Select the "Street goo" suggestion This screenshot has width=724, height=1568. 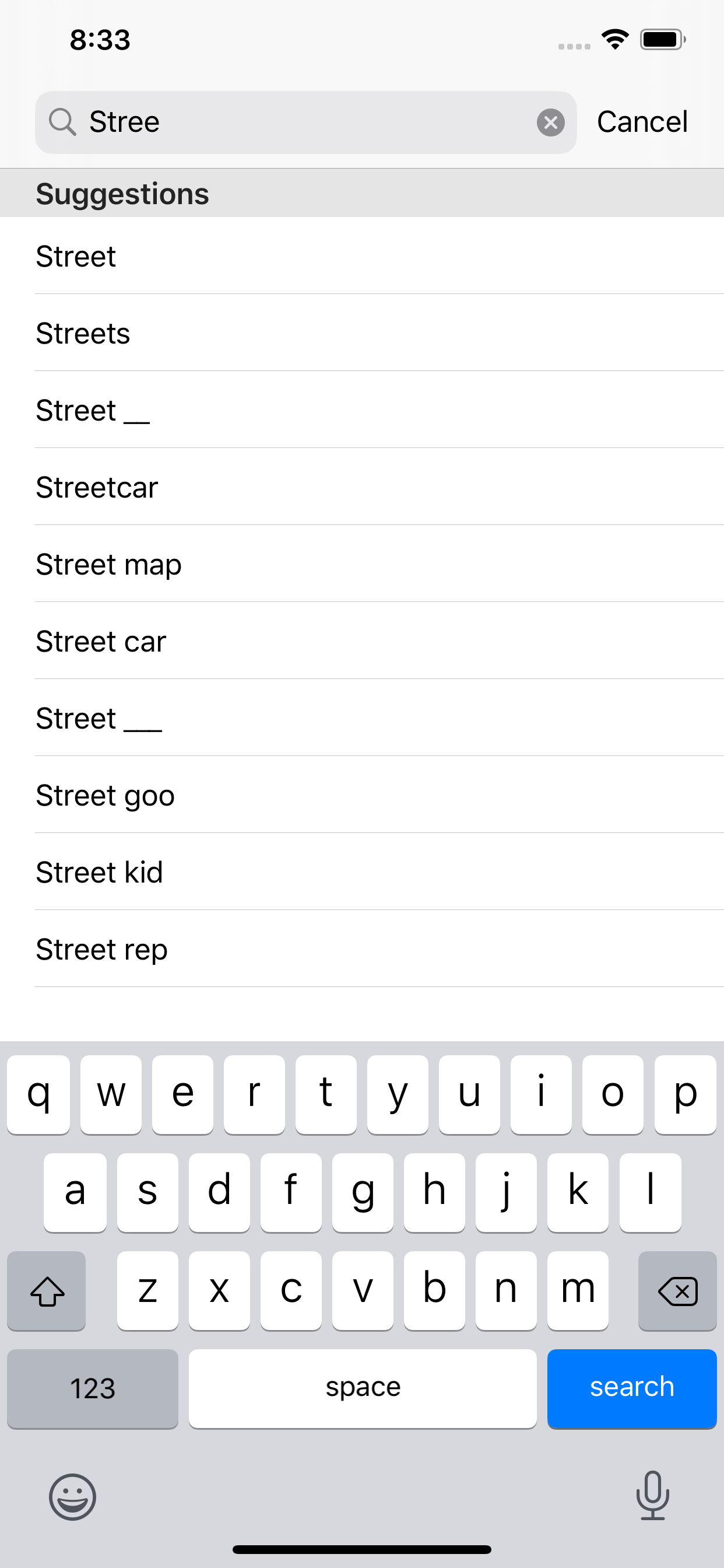click(106, 796)
